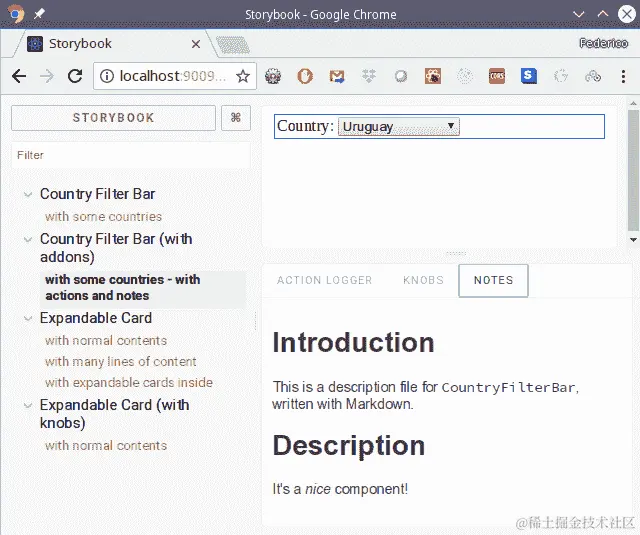The image size is (640, 535).
Task: Switch to the Action Logger tab
Action: click(x=324, y=280)
